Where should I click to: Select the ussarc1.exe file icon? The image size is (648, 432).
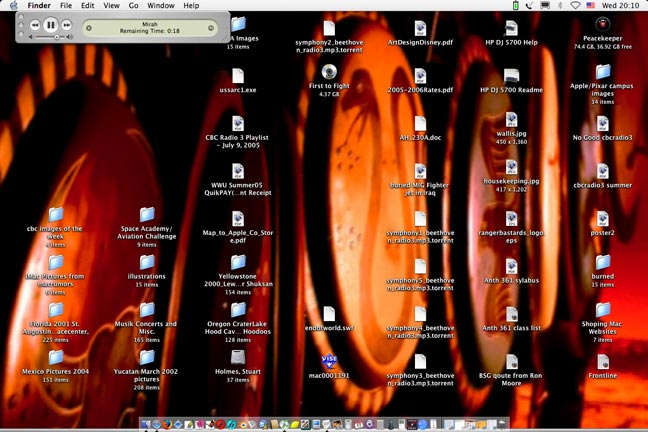238,76
